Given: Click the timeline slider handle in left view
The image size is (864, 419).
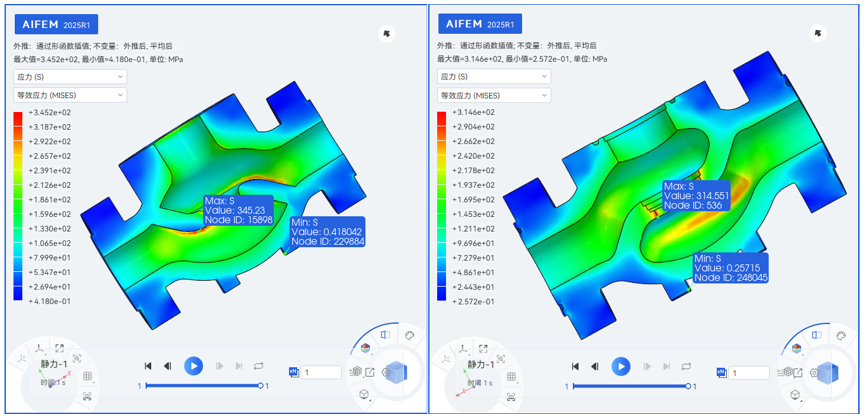Looking at the screenshot, I should (261, 385).
